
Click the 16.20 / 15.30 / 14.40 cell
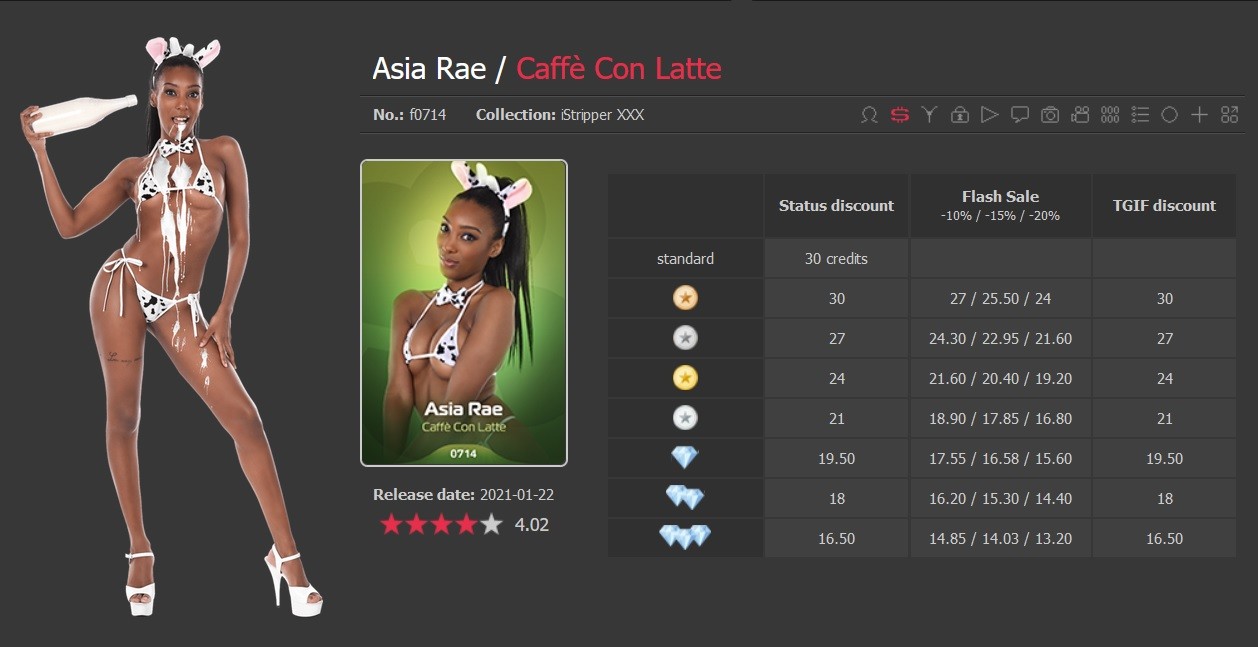(x=1001, y=498)
